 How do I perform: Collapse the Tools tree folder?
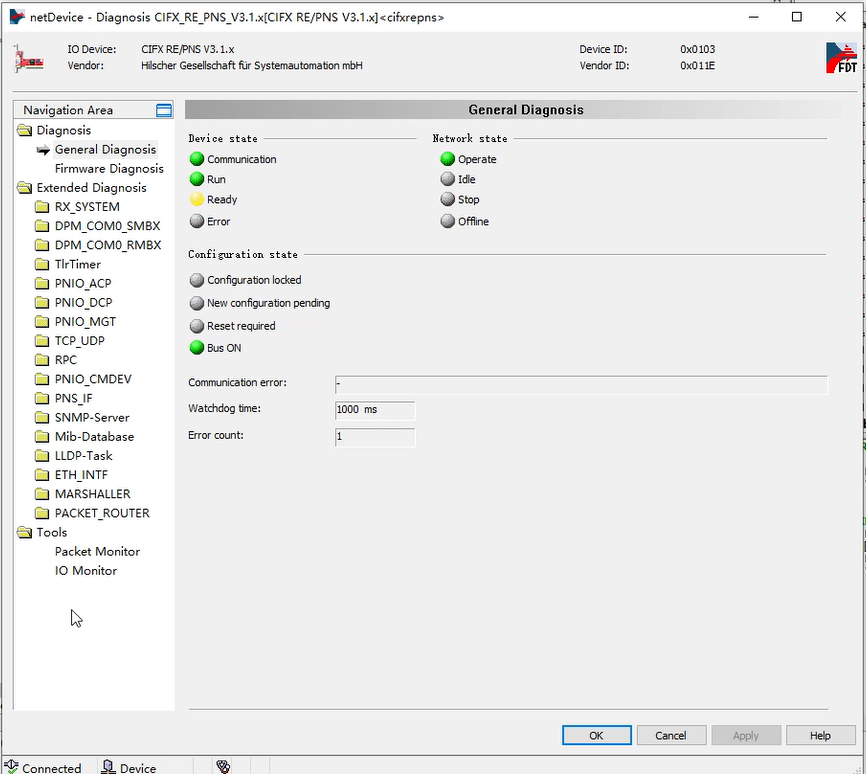pyautogui.click(x=24, y=533)
